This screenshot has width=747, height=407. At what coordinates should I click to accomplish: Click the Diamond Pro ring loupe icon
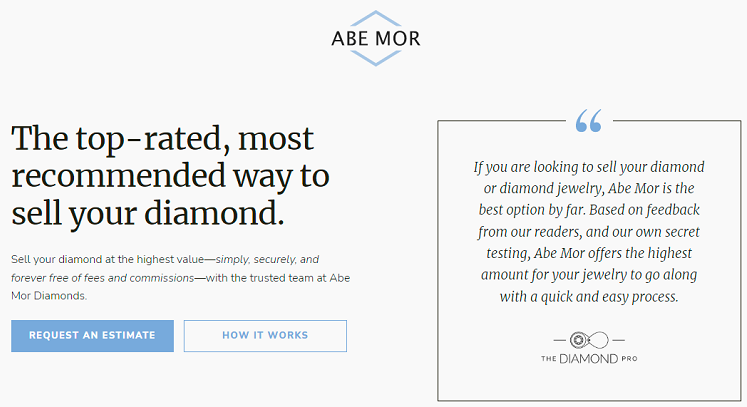[x=589, y=340]
